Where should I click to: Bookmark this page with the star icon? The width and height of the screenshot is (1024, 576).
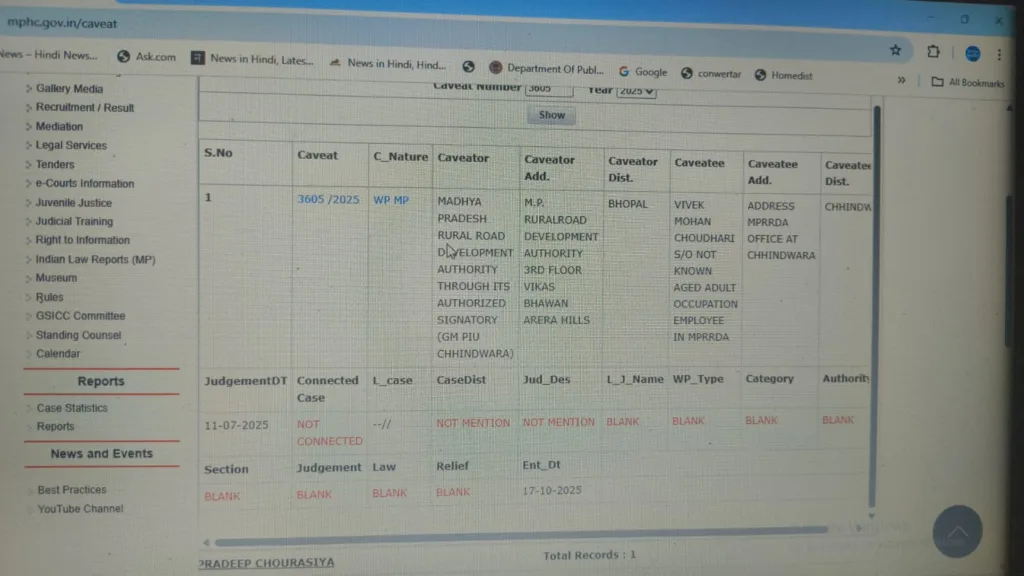point(895,50)
